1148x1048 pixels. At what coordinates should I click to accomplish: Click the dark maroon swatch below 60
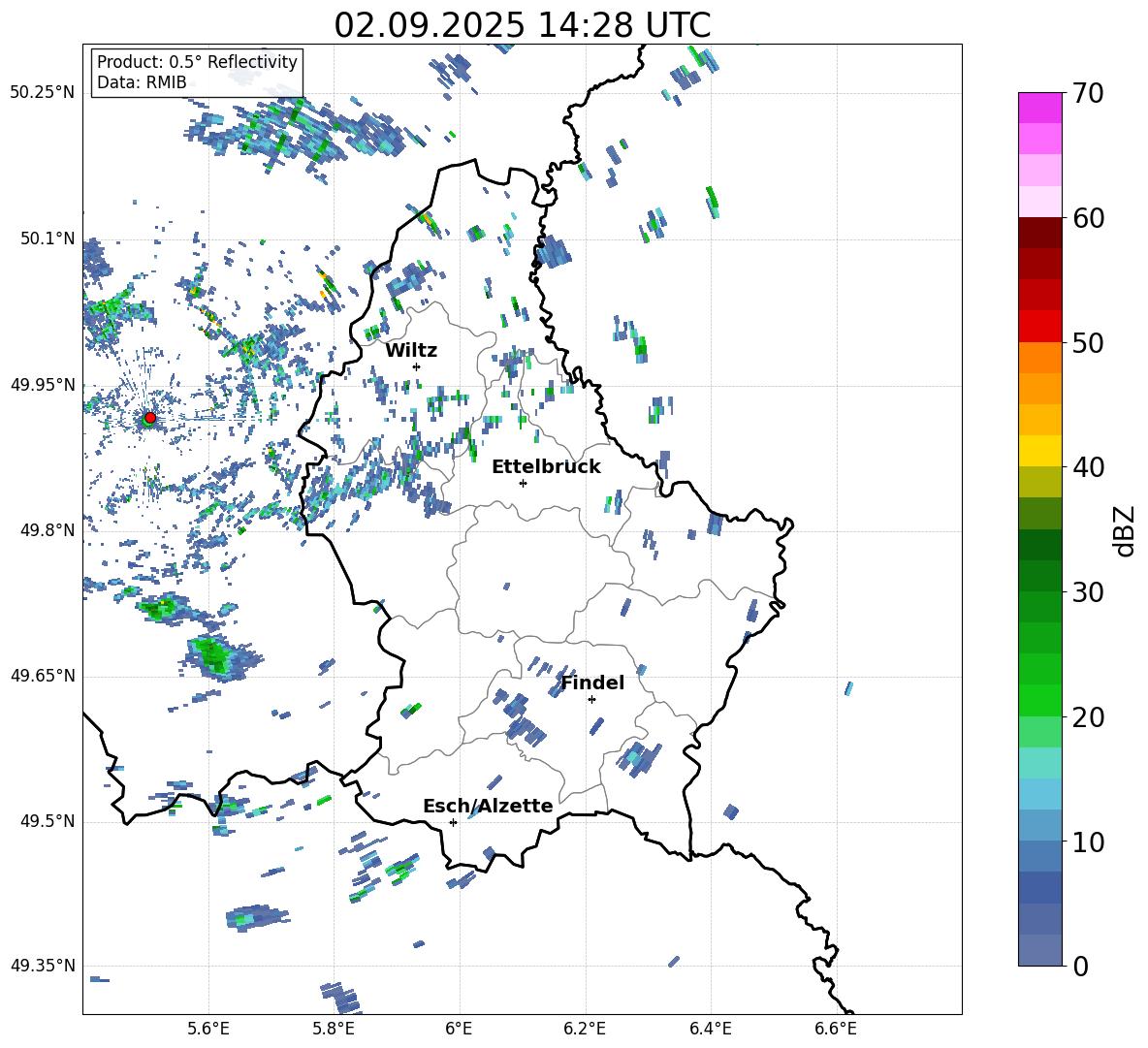(1039, 233)
